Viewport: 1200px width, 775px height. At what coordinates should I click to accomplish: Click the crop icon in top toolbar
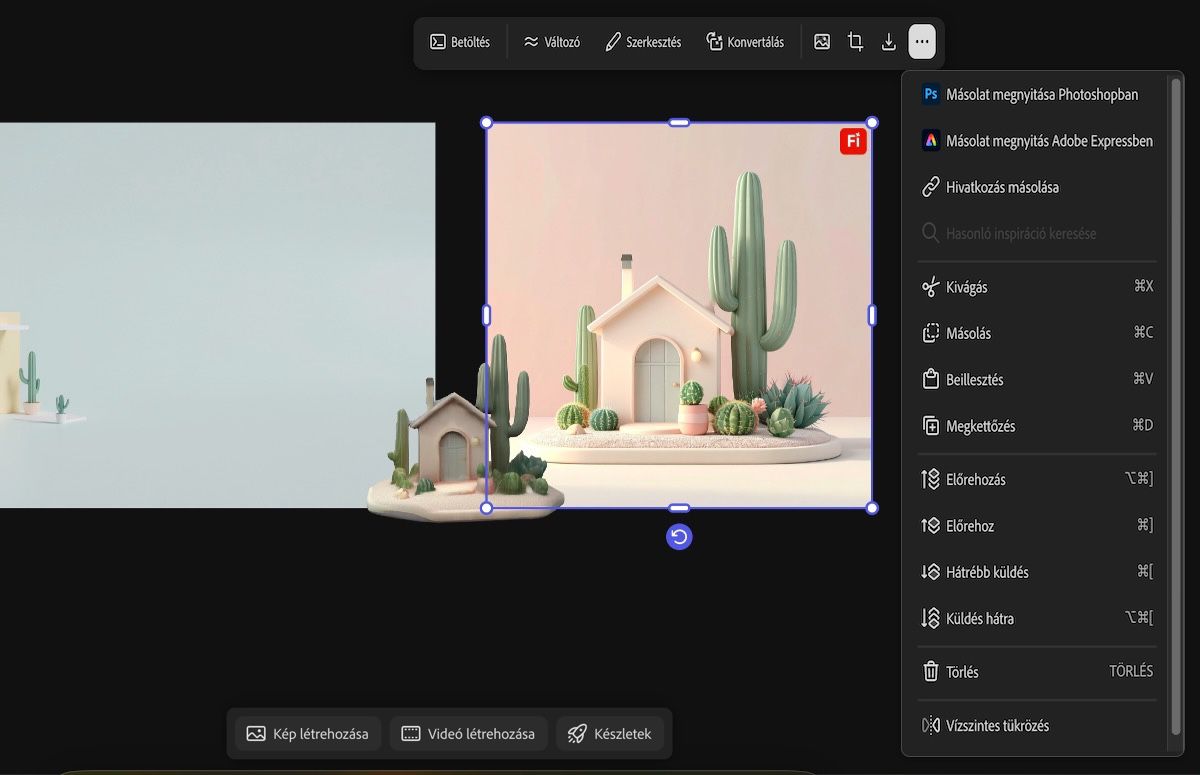[855, 42]
